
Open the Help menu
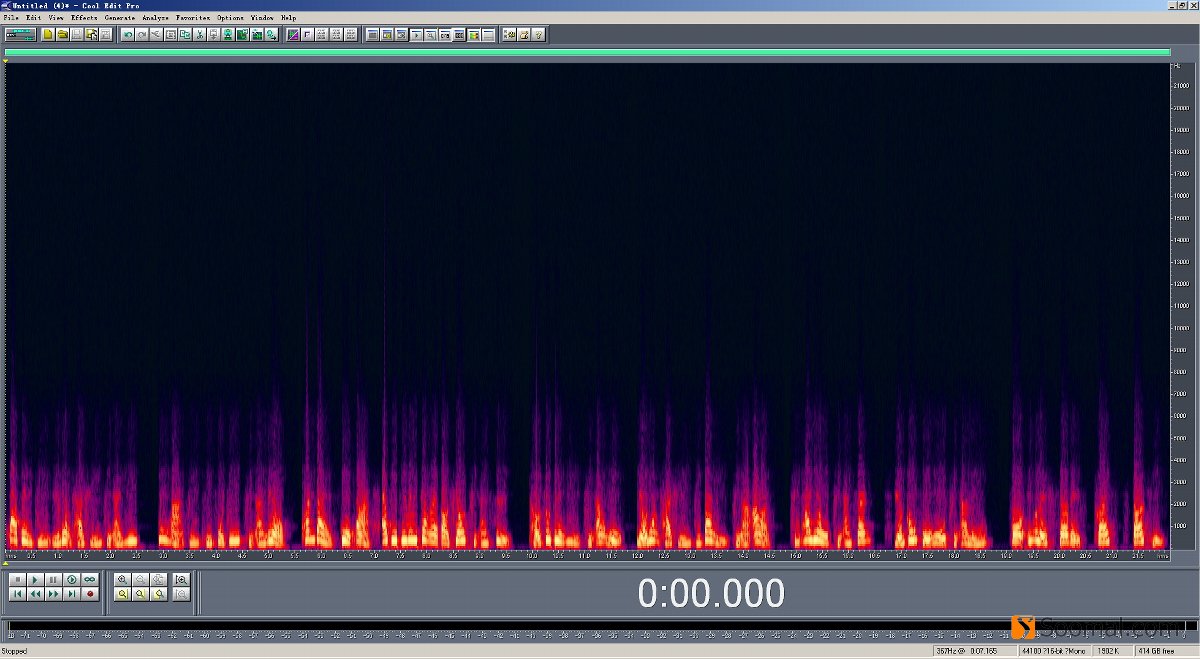(x=288, y=18)
